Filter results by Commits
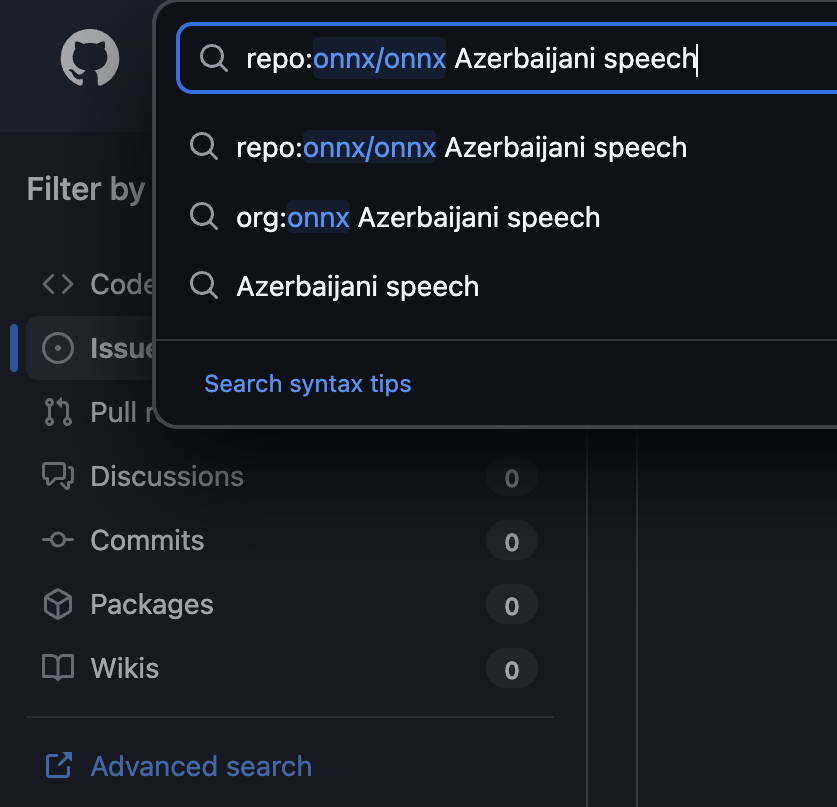The height and width of the screenshot is (807, 837). tap(147, 540)
